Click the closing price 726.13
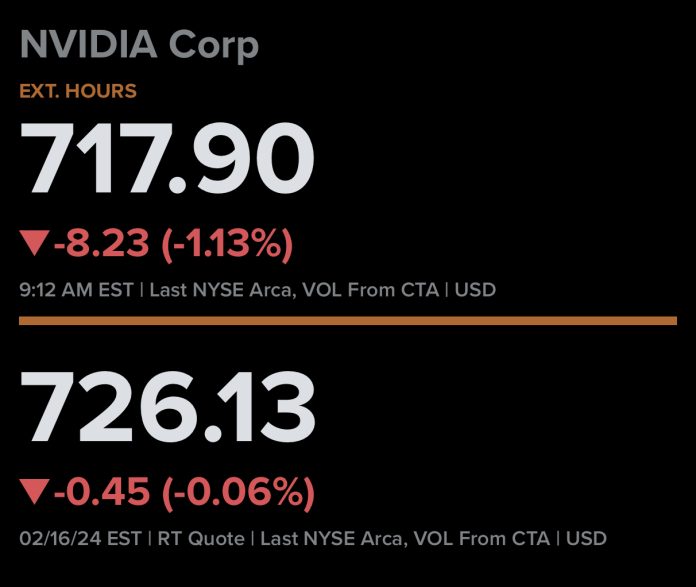 click(x=167, y=412)
